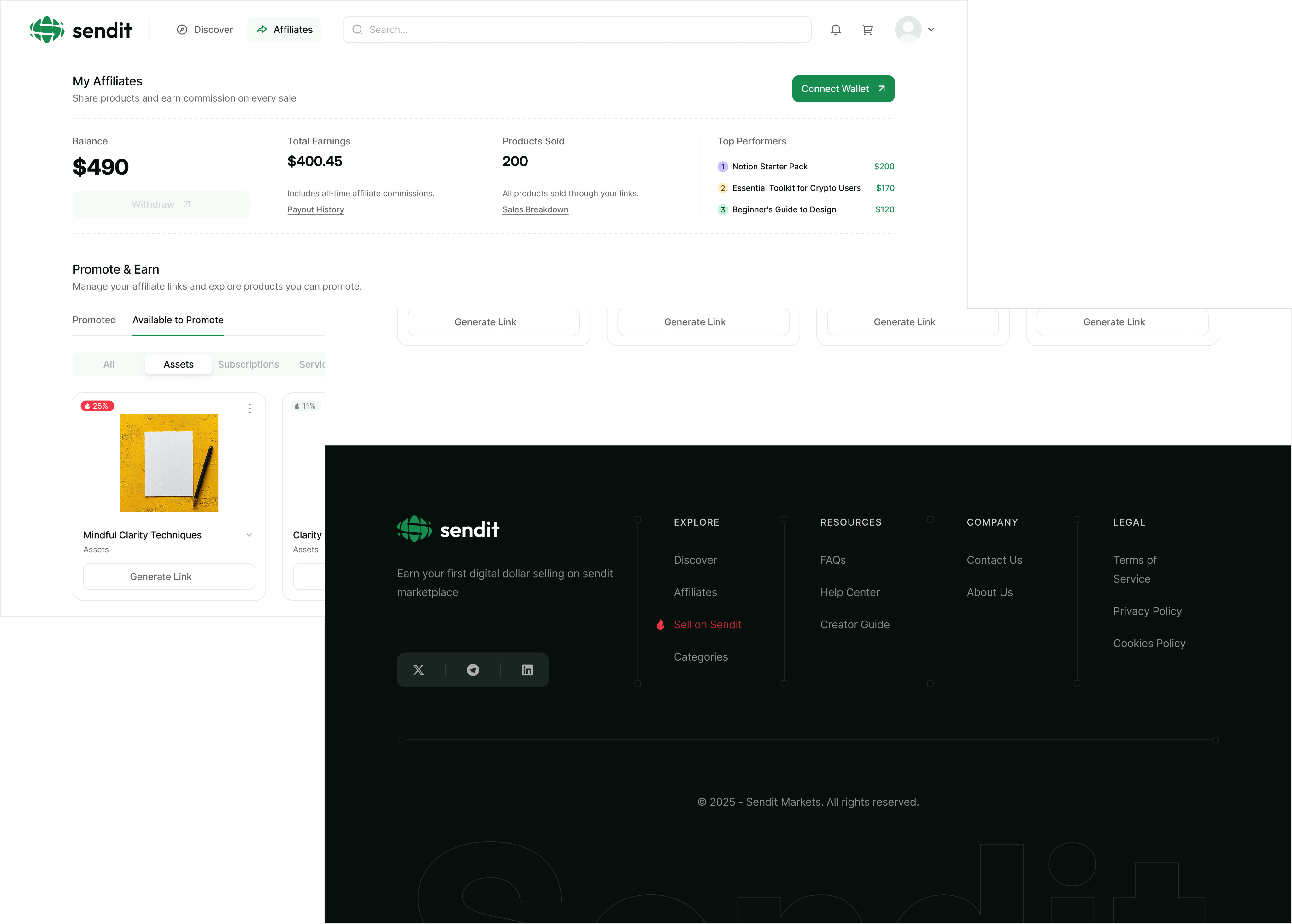Select the Subscriptions filter

point(249,364)
